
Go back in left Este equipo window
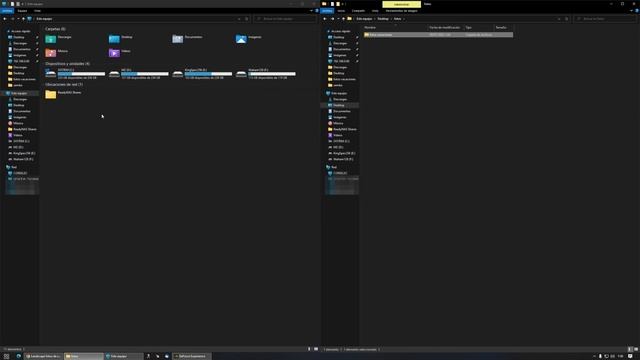(x=5, y=19)
